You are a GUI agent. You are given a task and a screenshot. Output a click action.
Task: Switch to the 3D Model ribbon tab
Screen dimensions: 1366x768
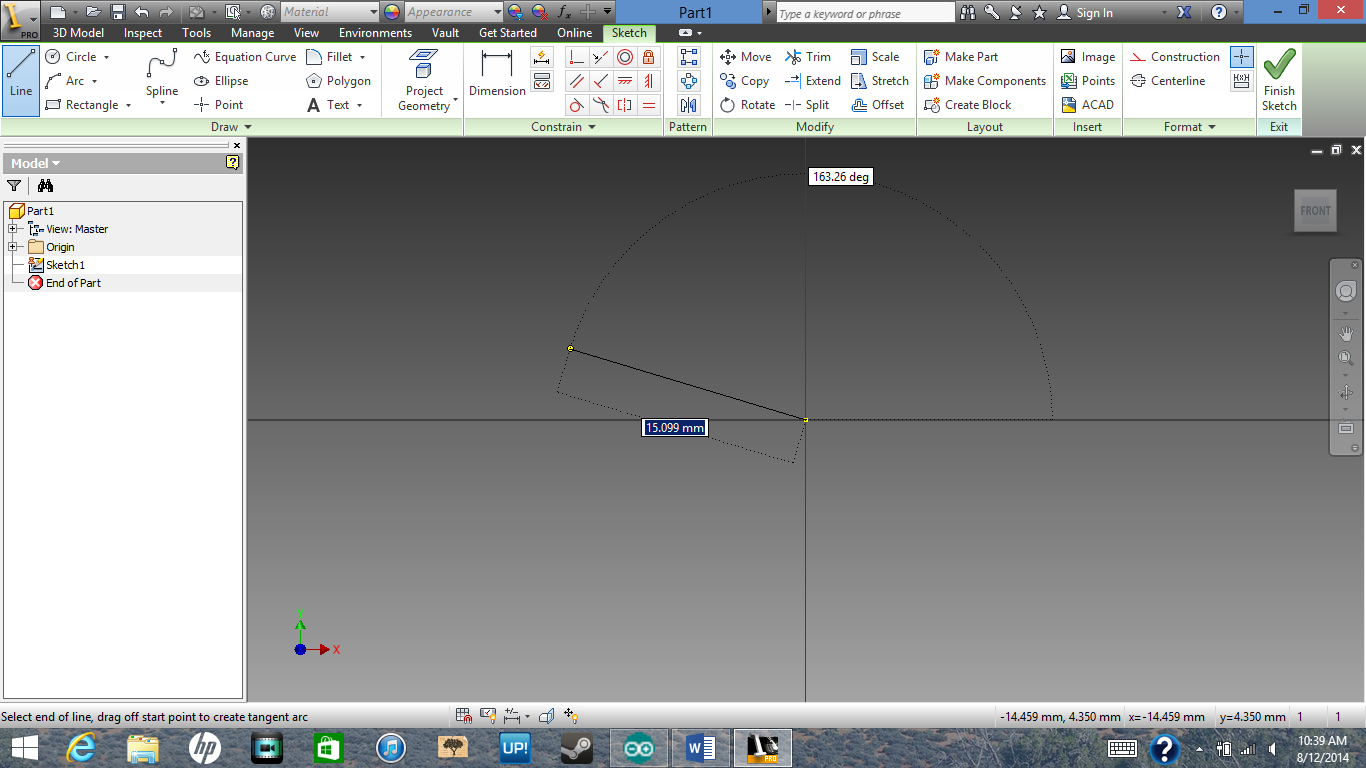[80, 32]
